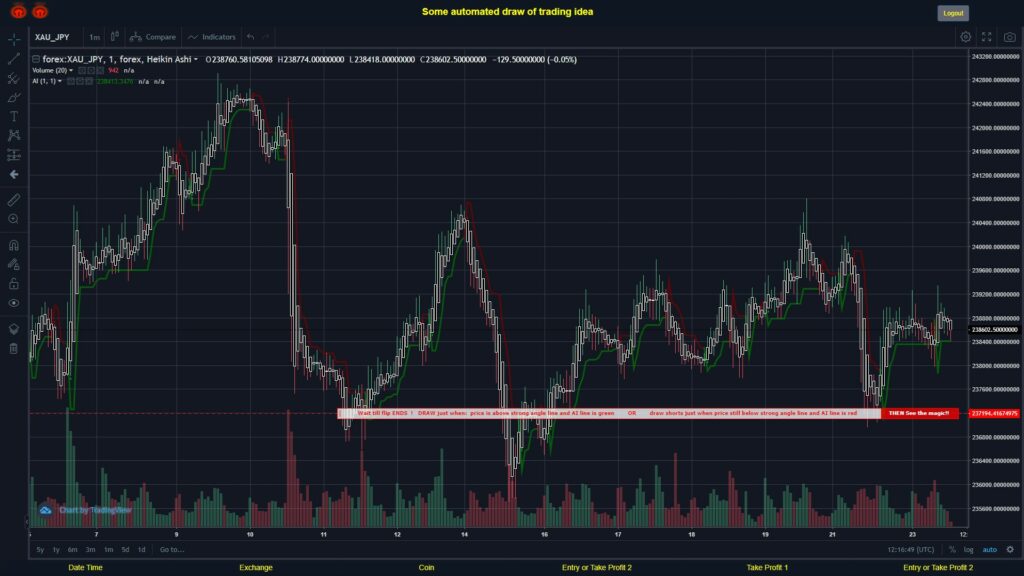This screenshot has width=1024, height=576.
Task: Open the Indicators menu
Action: point(212,37)
